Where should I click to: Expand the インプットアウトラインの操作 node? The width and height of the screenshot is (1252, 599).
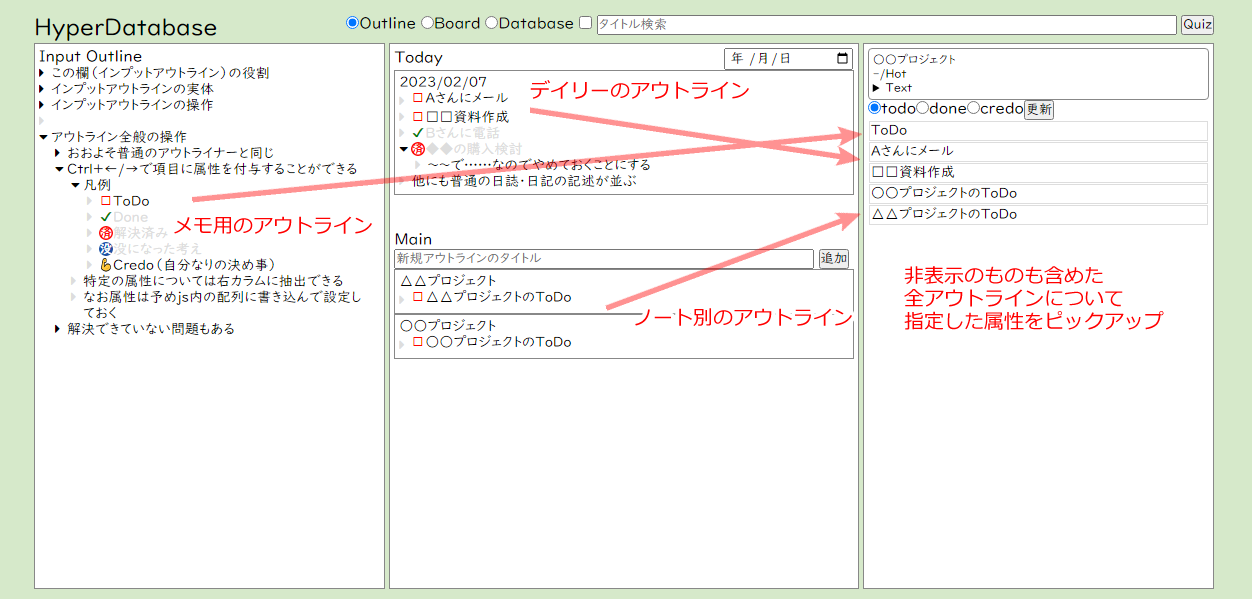click(43, 105)
